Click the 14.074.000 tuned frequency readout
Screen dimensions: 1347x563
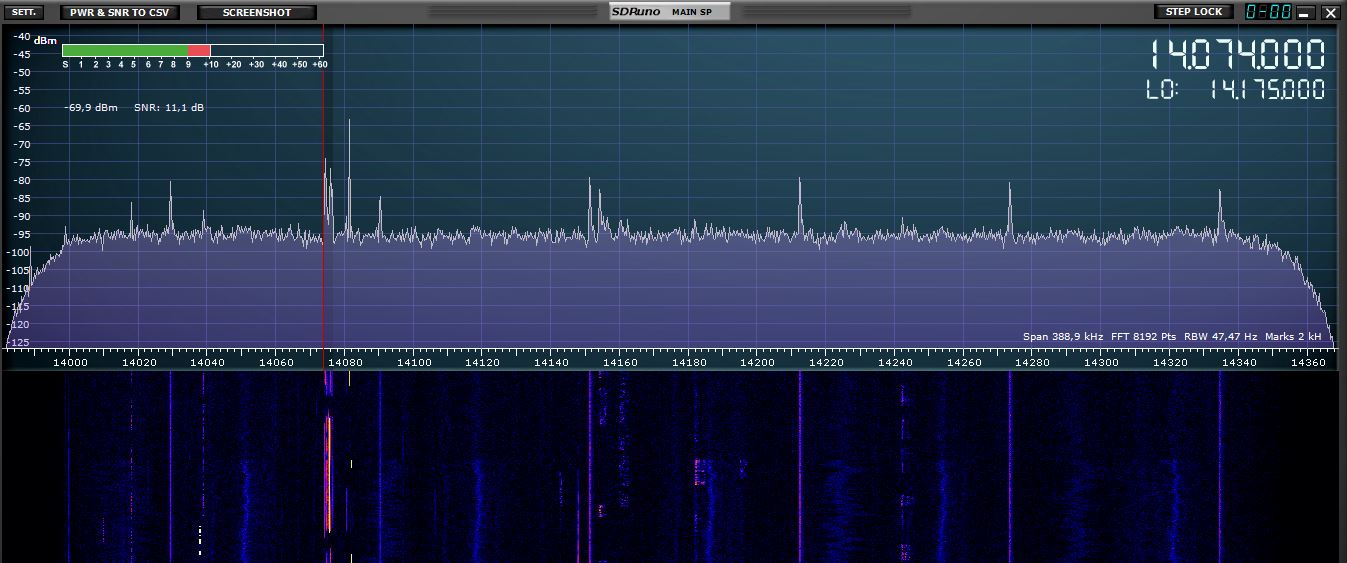(1236, 54)
